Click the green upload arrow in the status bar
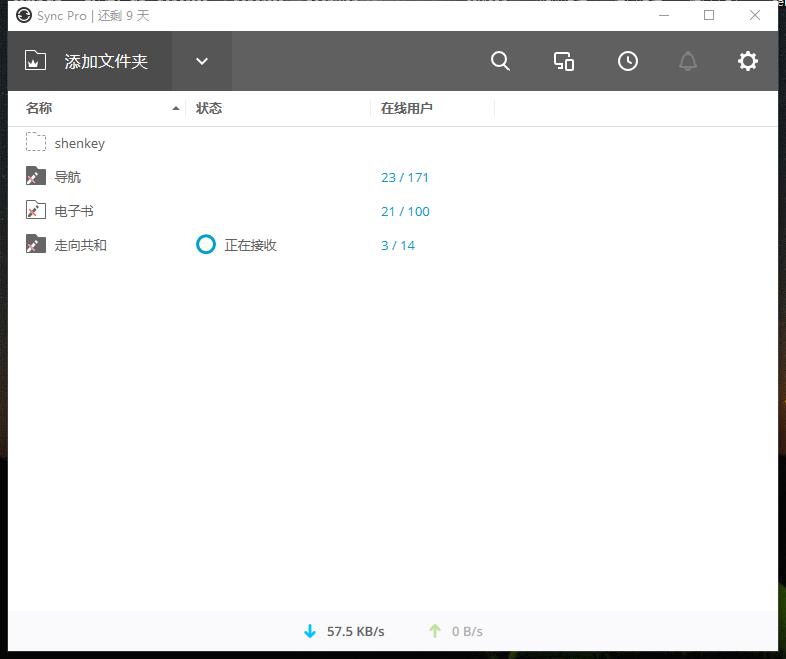Screen dimensions: 786x659 tap(435, 631)
